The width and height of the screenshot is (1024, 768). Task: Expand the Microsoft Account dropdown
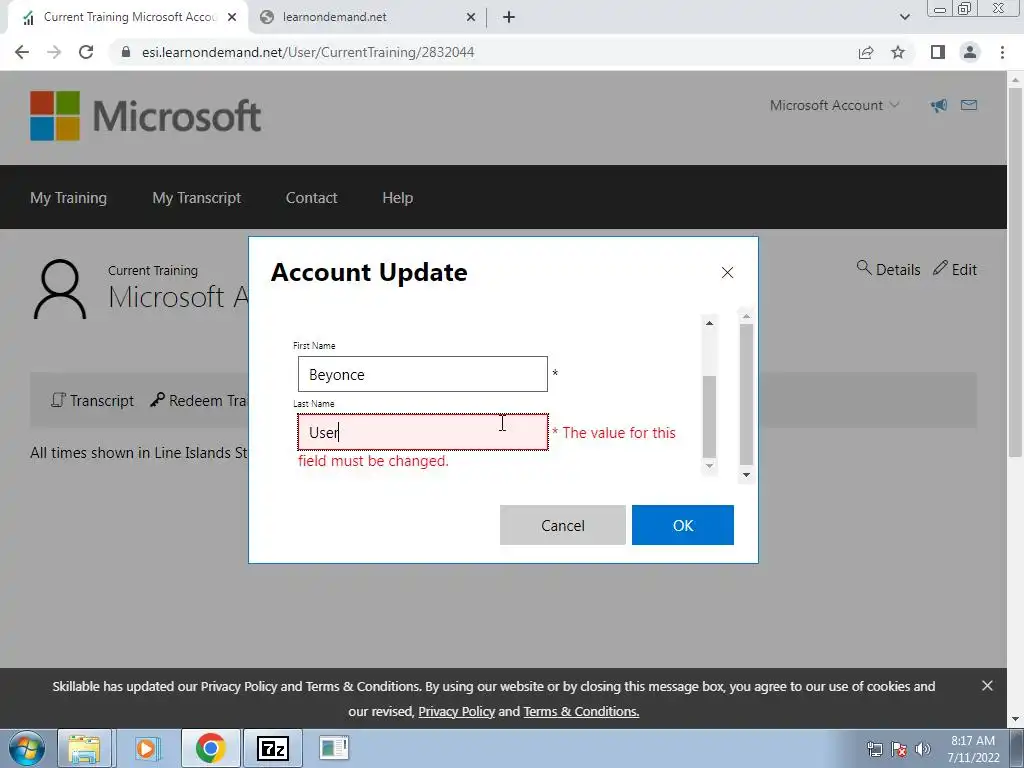[834, 105]
